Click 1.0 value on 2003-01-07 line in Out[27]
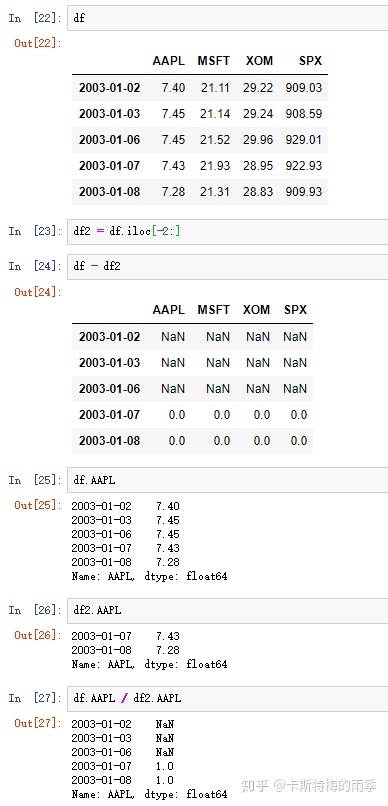The height and width of the screenshot is (806, 388). (165, 766)
